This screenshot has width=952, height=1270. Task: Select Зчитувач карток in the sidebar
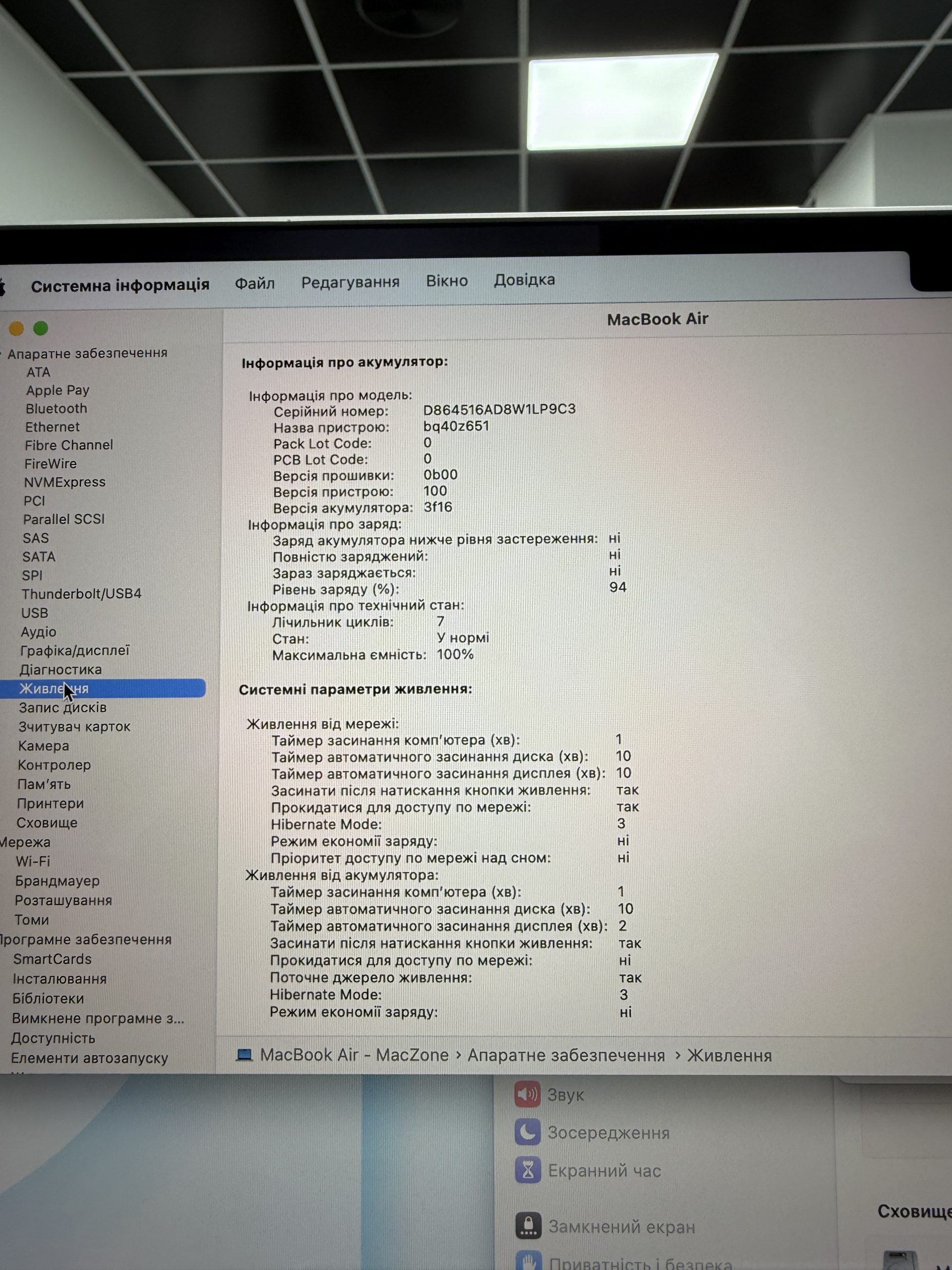pos(74,726)
